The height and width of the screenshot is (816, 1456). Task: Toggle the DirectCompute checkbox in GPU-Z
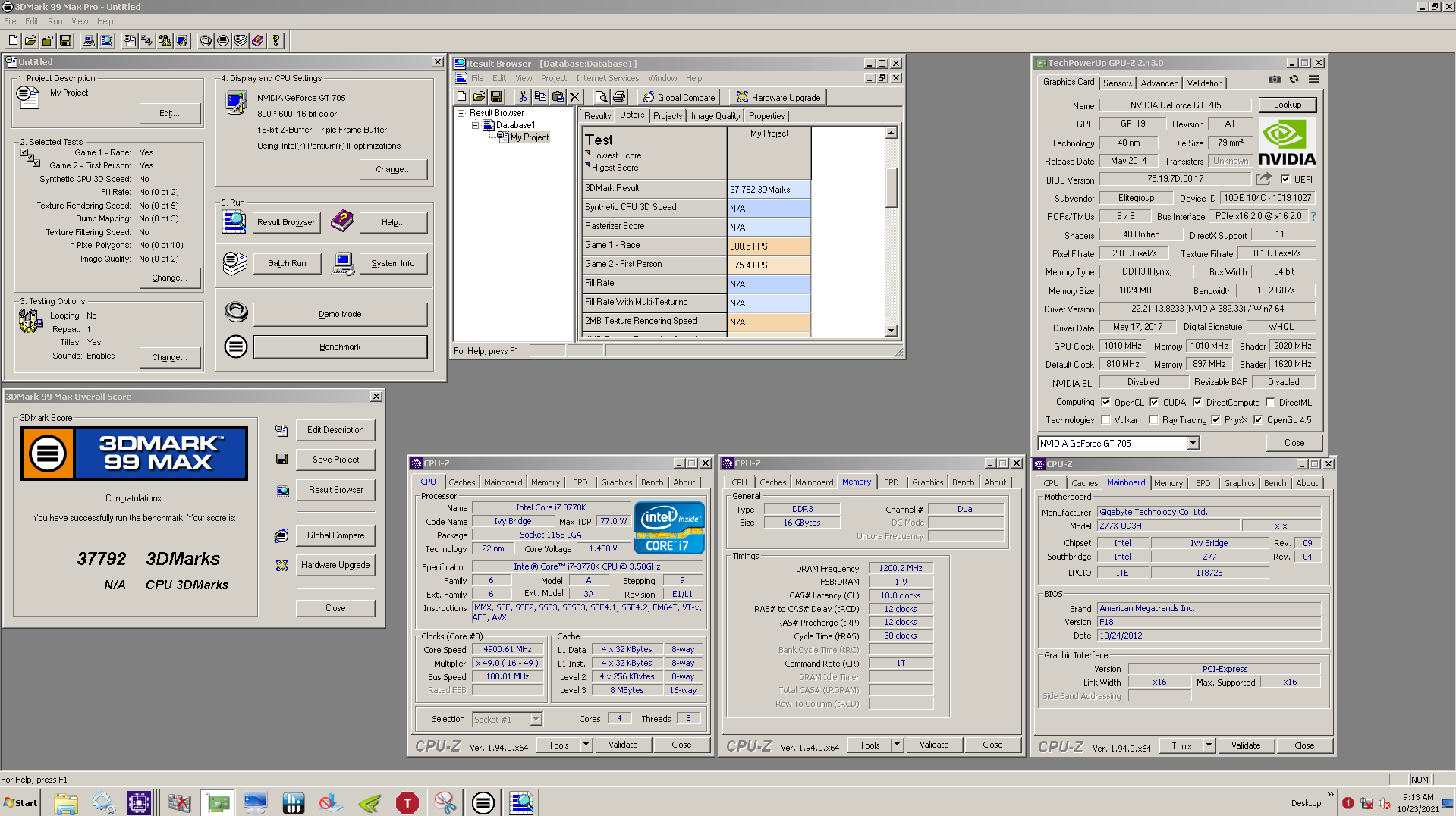(x=1197, y=402)
